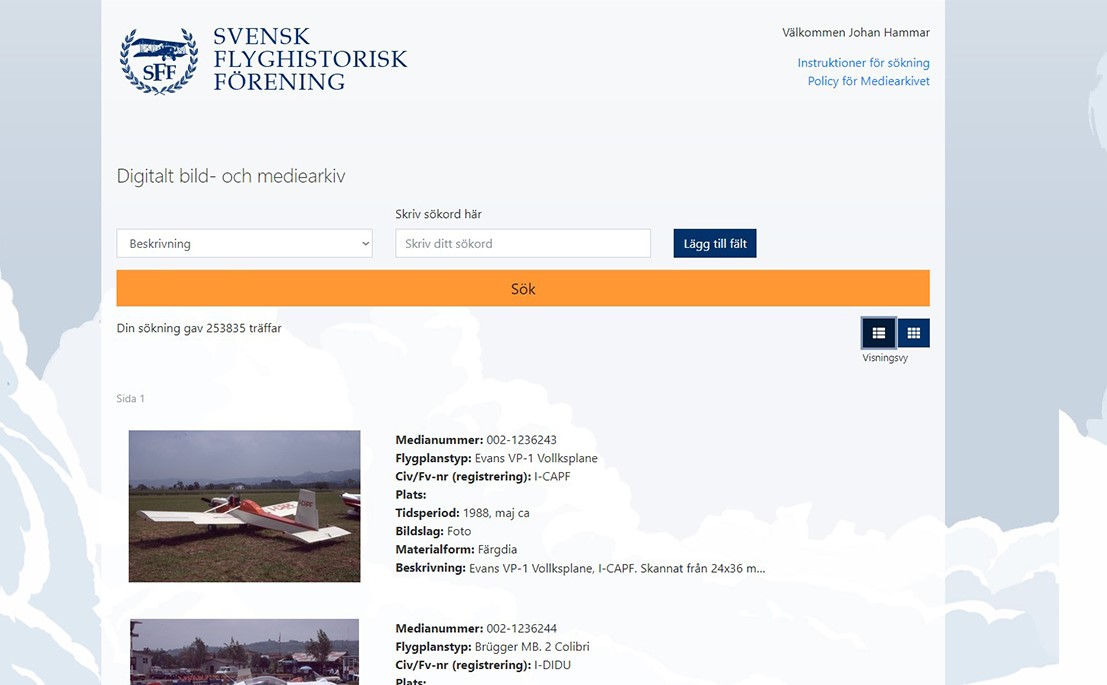
Task: Open the Brügger MB. 2 Colibri thumbnail
Action: pyautogui.click(x=244, y=652)
